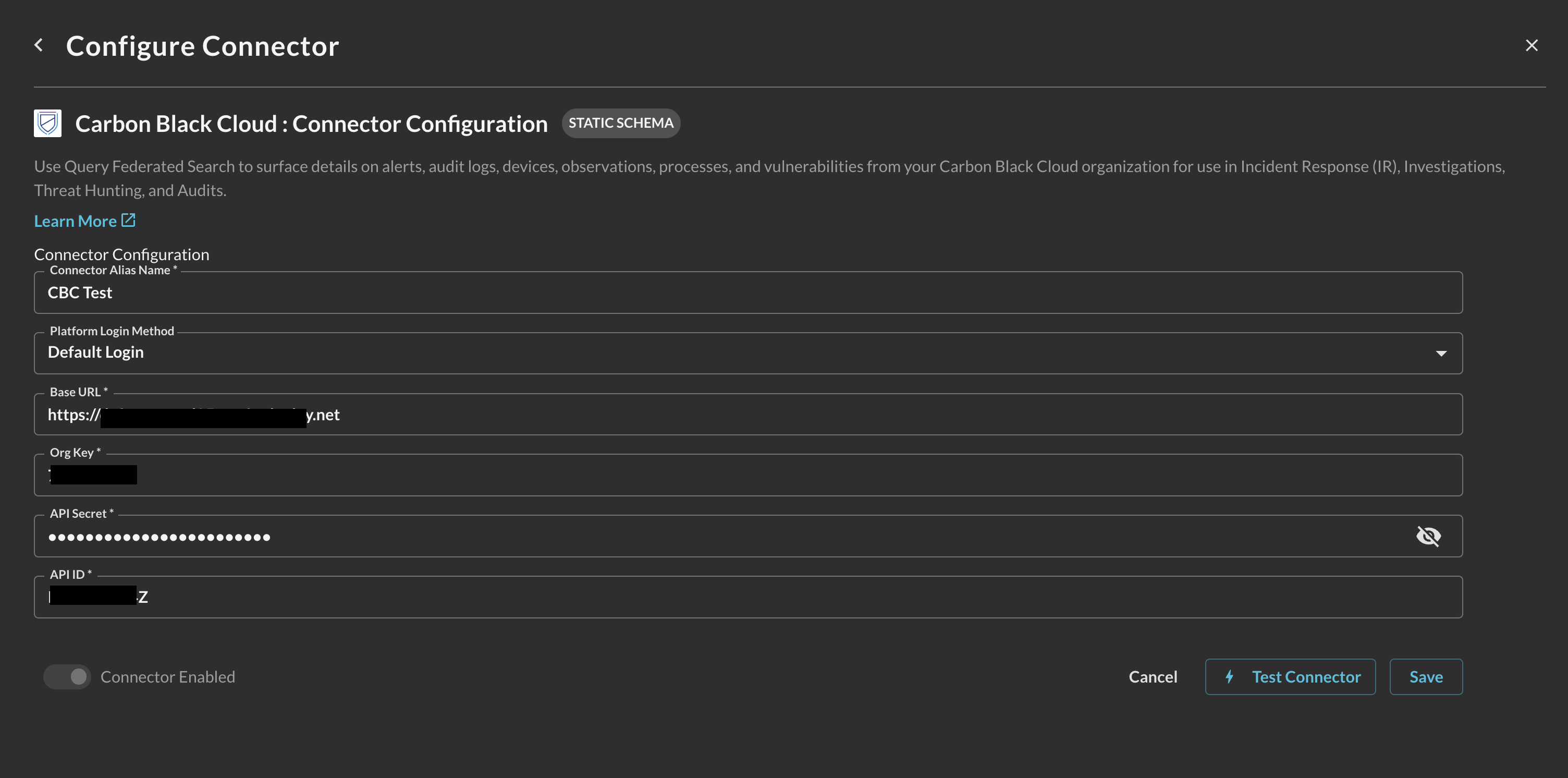Viewport: 1568px width, 778px height.
Task: Click the Carbon Black Cloud shield logo
Action: 47,124
